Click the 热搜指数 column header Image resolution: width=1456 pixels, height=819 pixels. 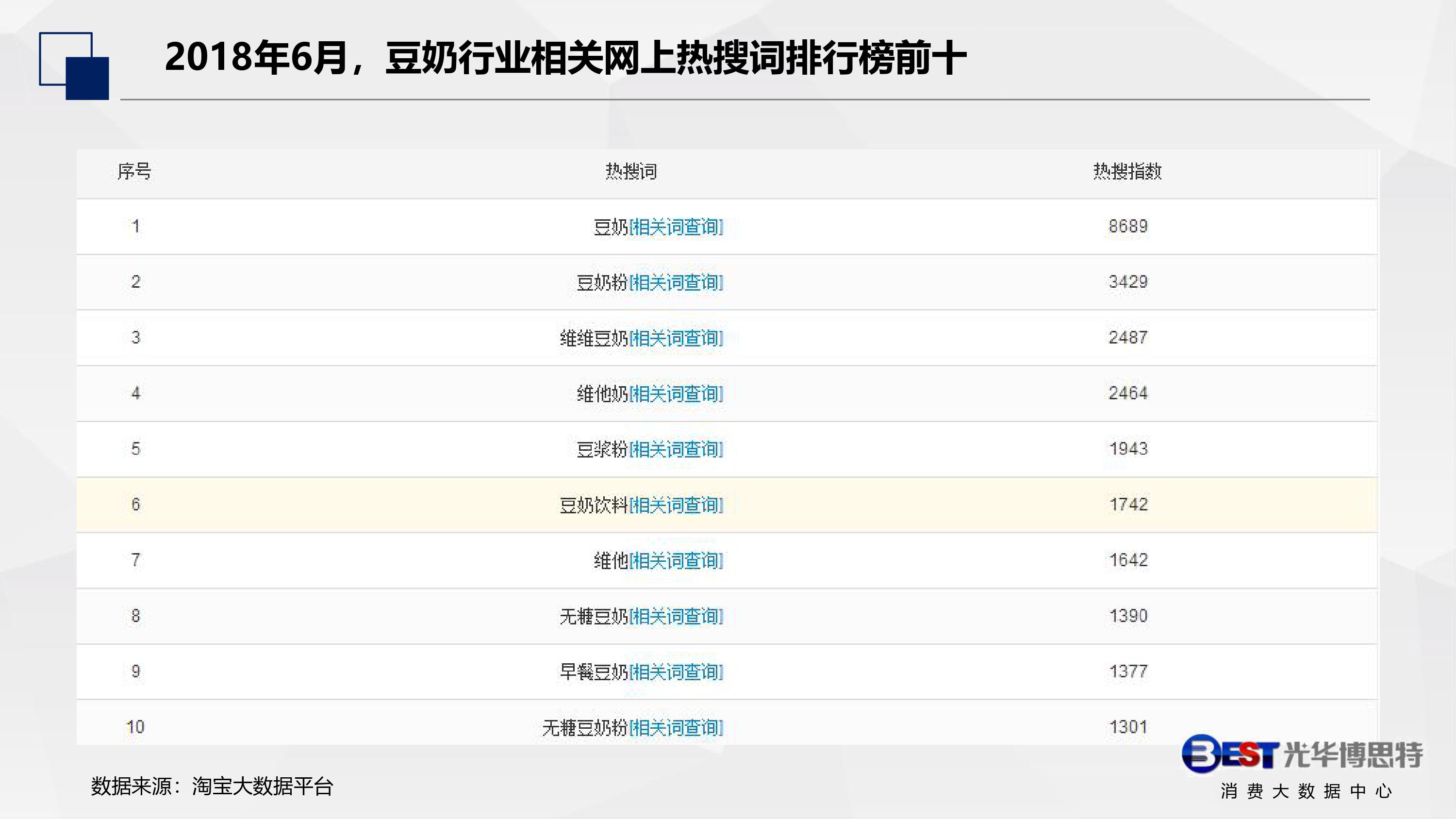click(1127, 171)
